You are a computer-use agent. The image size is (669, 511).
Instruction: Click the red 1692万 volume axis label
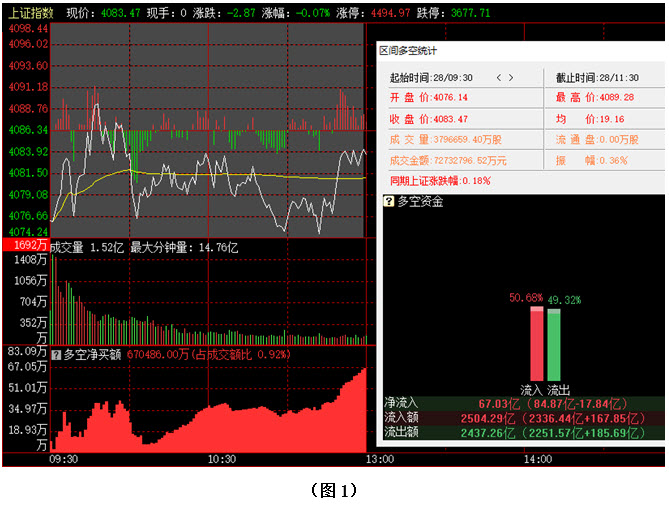(25, 246)
